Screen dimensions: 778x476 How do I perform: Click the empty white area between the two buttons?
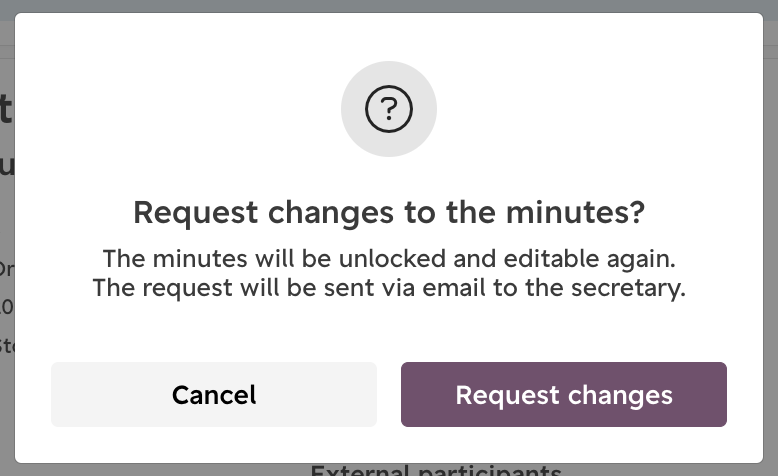pyautogui.click(x=389, y=394)
